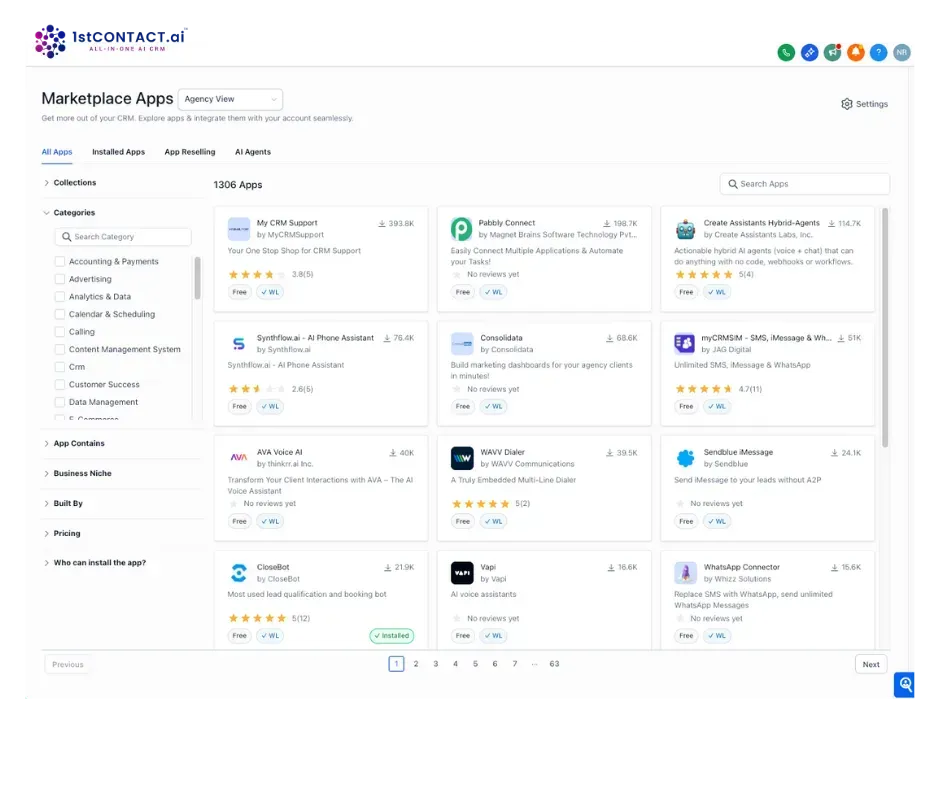The height and width of the screenshot is (788, 940).
Task: Click the download count icon on My CRM Support
Action: tap(382, 224)
